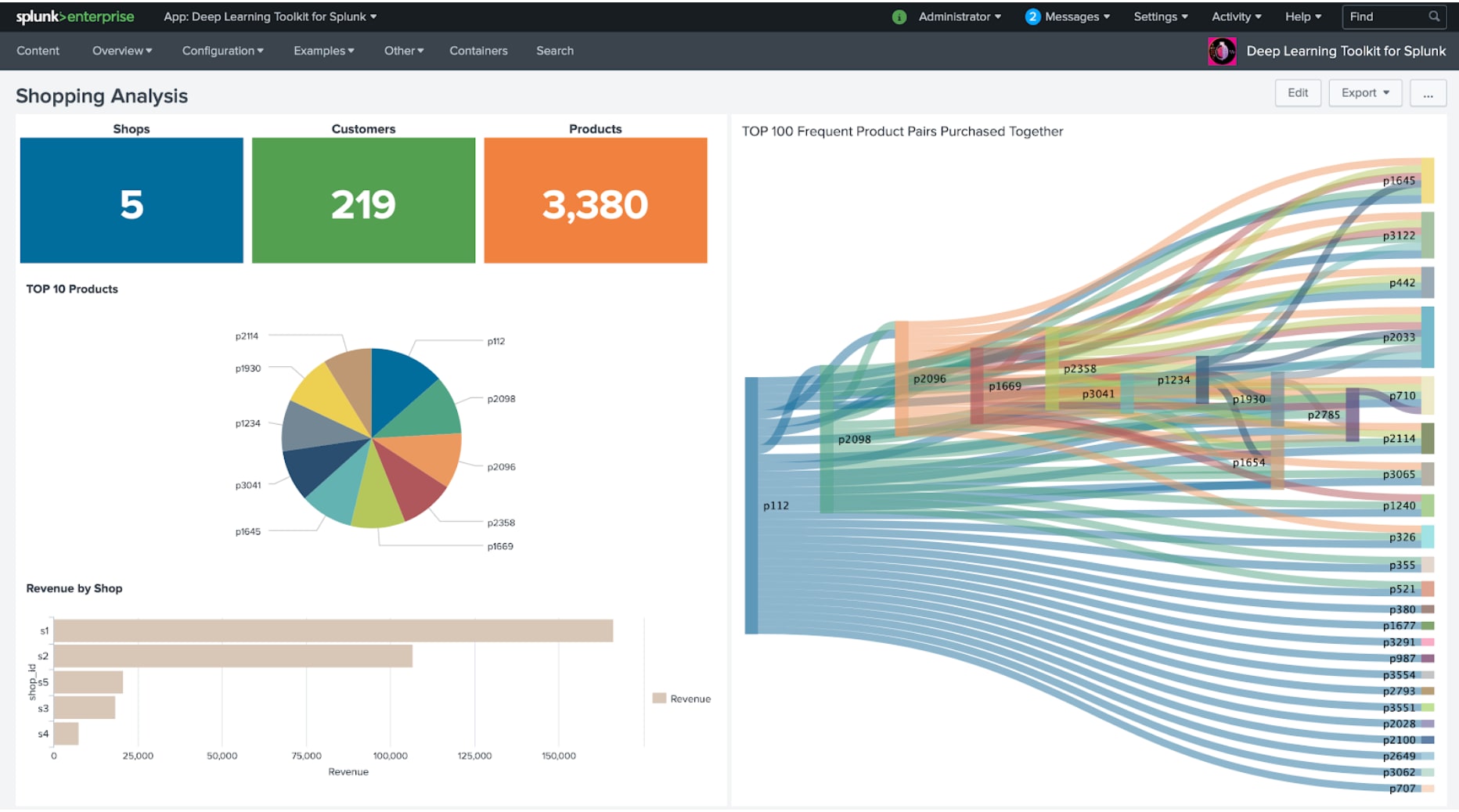Image resolution: width=1459 pixels, height=812 pixels.
Task: Click the splunk>enterprise logo
Action: pos(75,16)
